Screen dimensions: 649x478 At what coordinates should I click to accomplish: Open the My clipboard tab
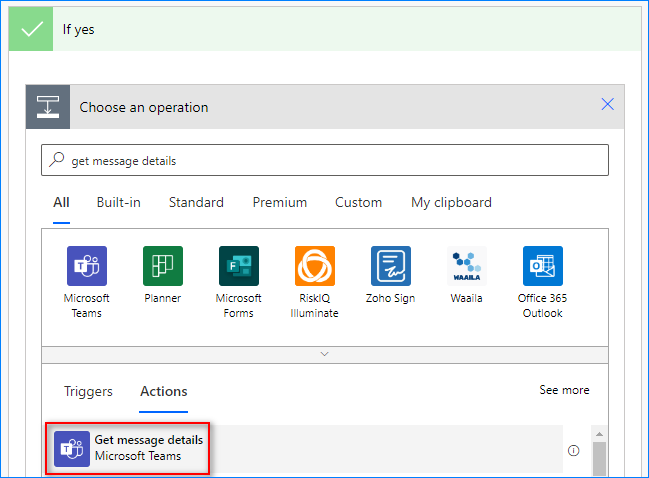(x=451, y=202)
